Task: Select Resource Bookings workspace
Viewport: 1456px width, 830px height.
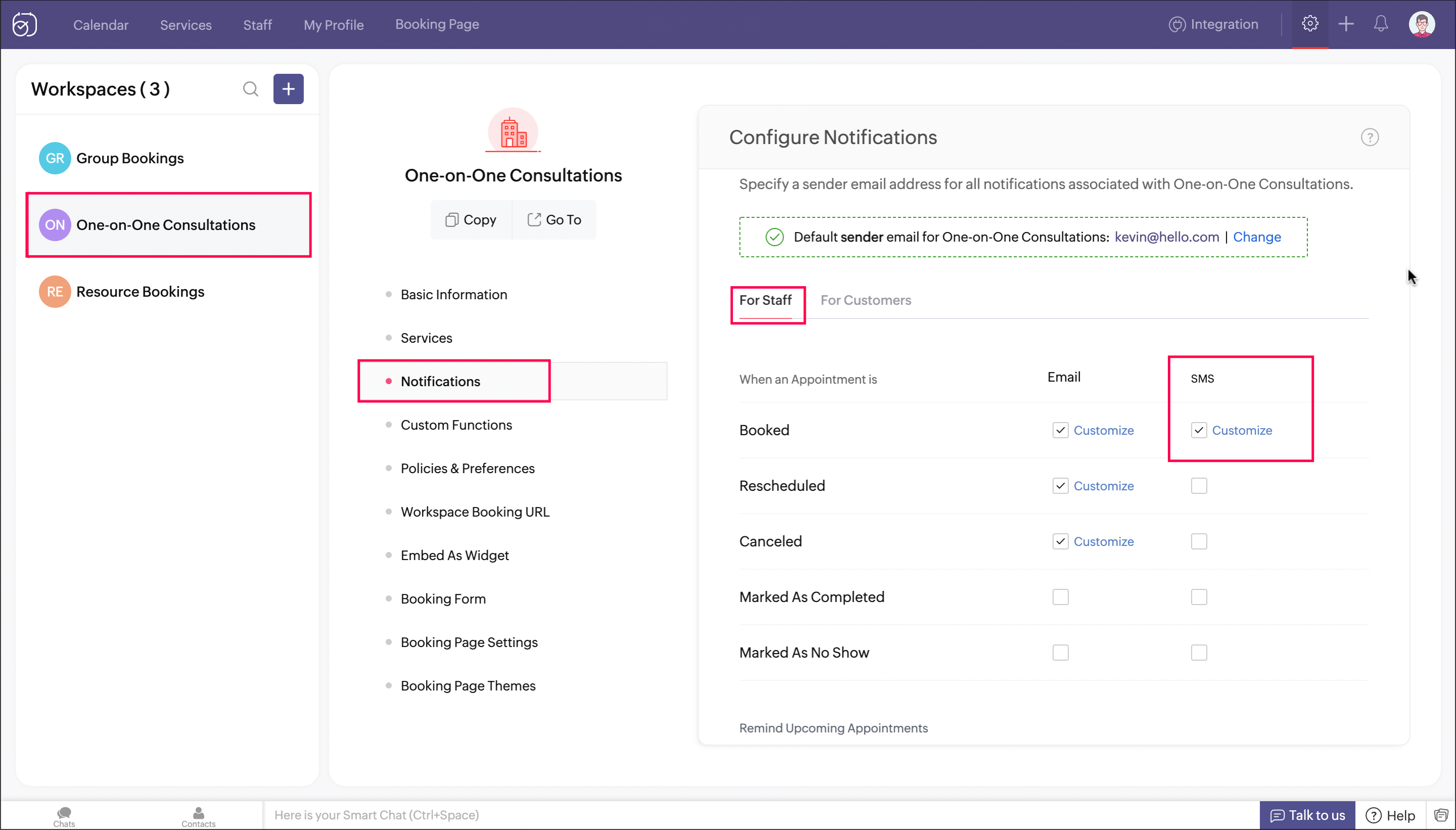Action: tap(168, 291)
